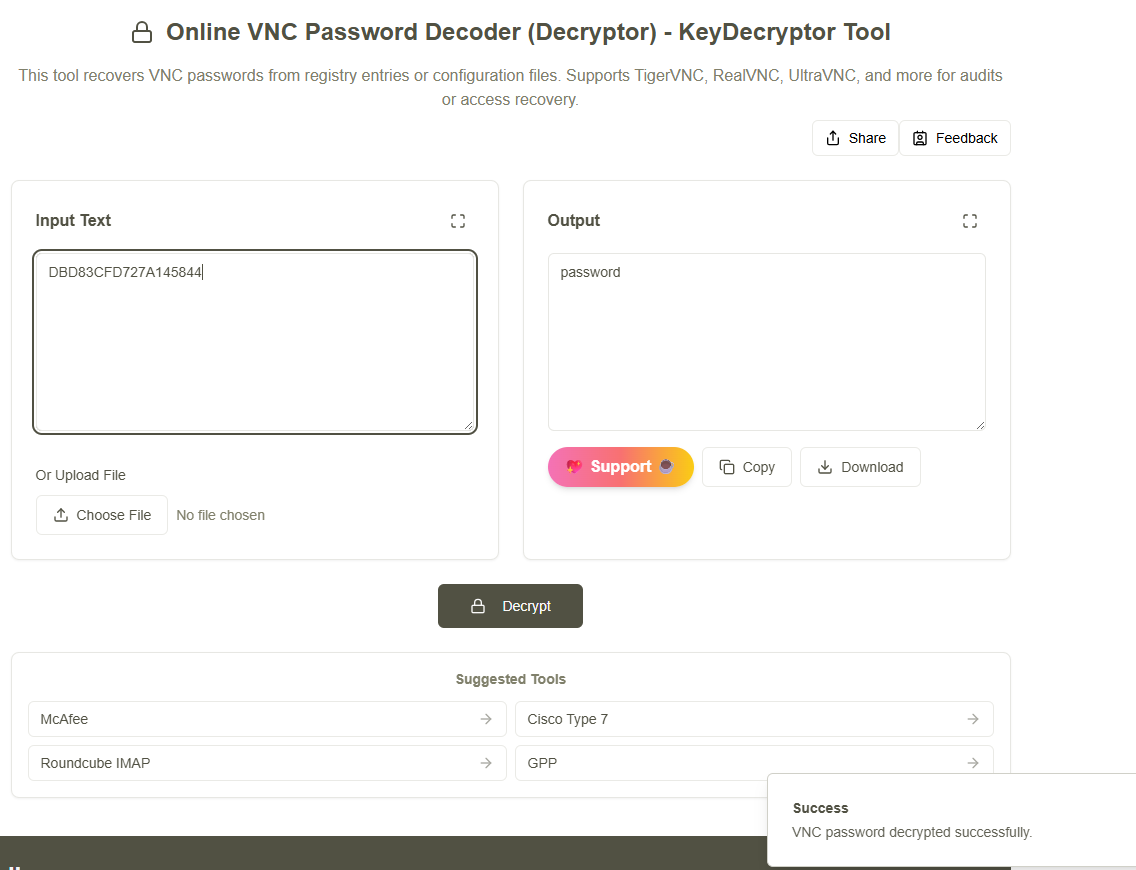Screen dimensions: 1136x870
Task: Select the Cisco Type 7 suggested tool
Action: click(x=754, y=719)
